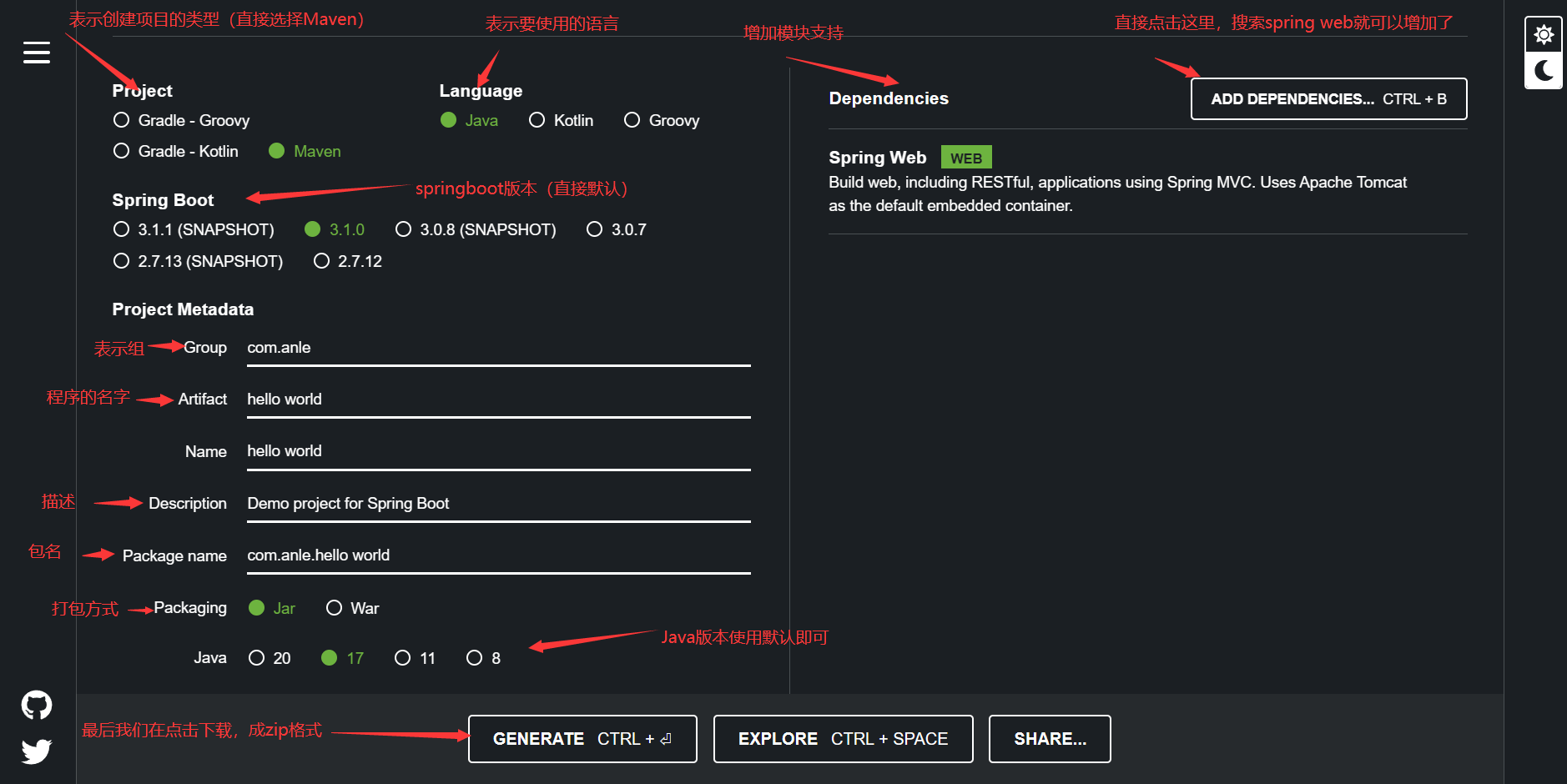Select Java version 17
The height and width of the screenshot is (784, 1567).
click(343, 658)
